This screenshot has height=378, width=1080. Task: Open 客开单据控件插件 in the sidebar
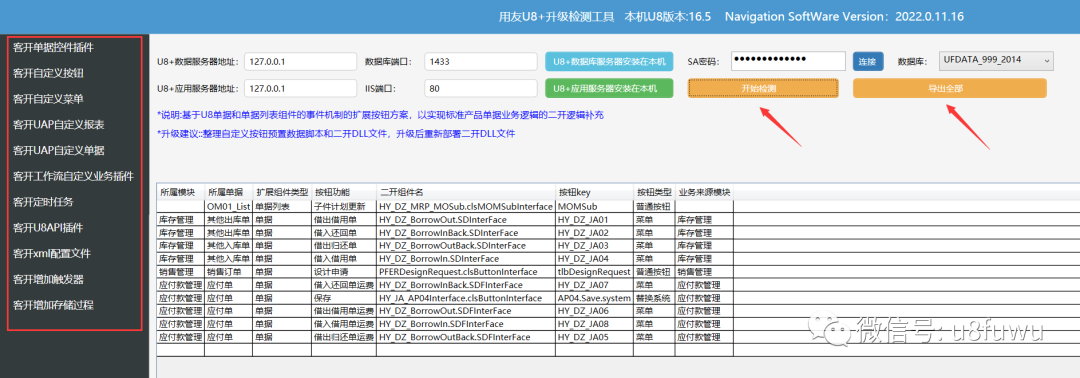pyautogui.click(x=54, y=48)
